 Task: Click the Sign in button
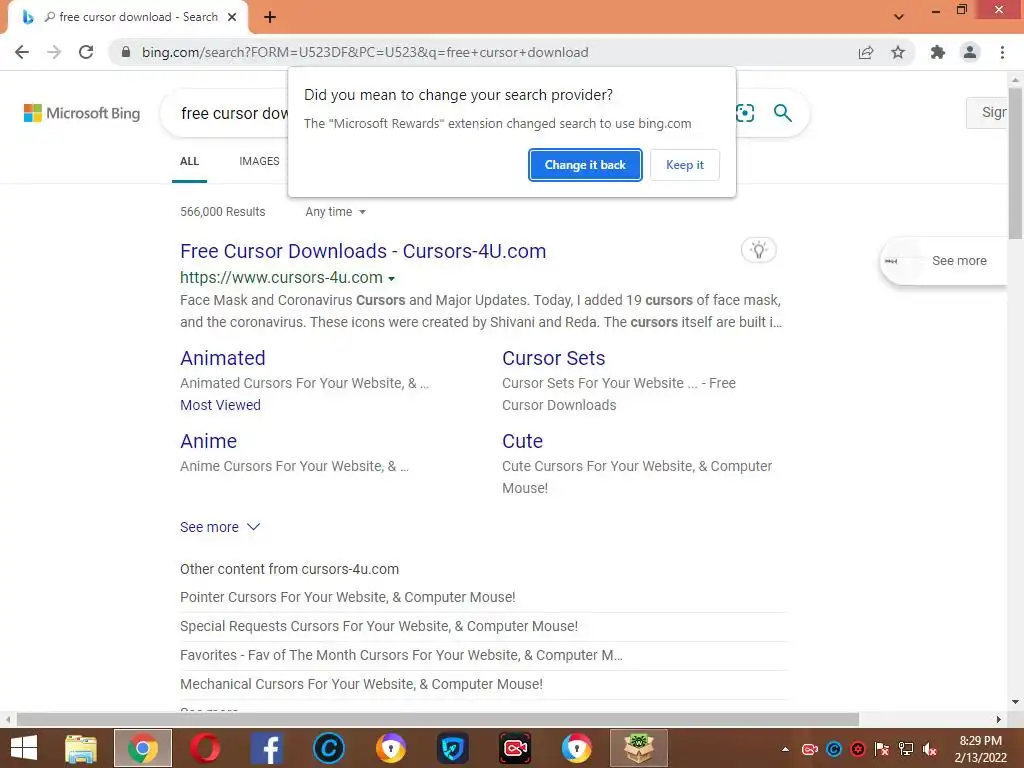pos(987,112)
